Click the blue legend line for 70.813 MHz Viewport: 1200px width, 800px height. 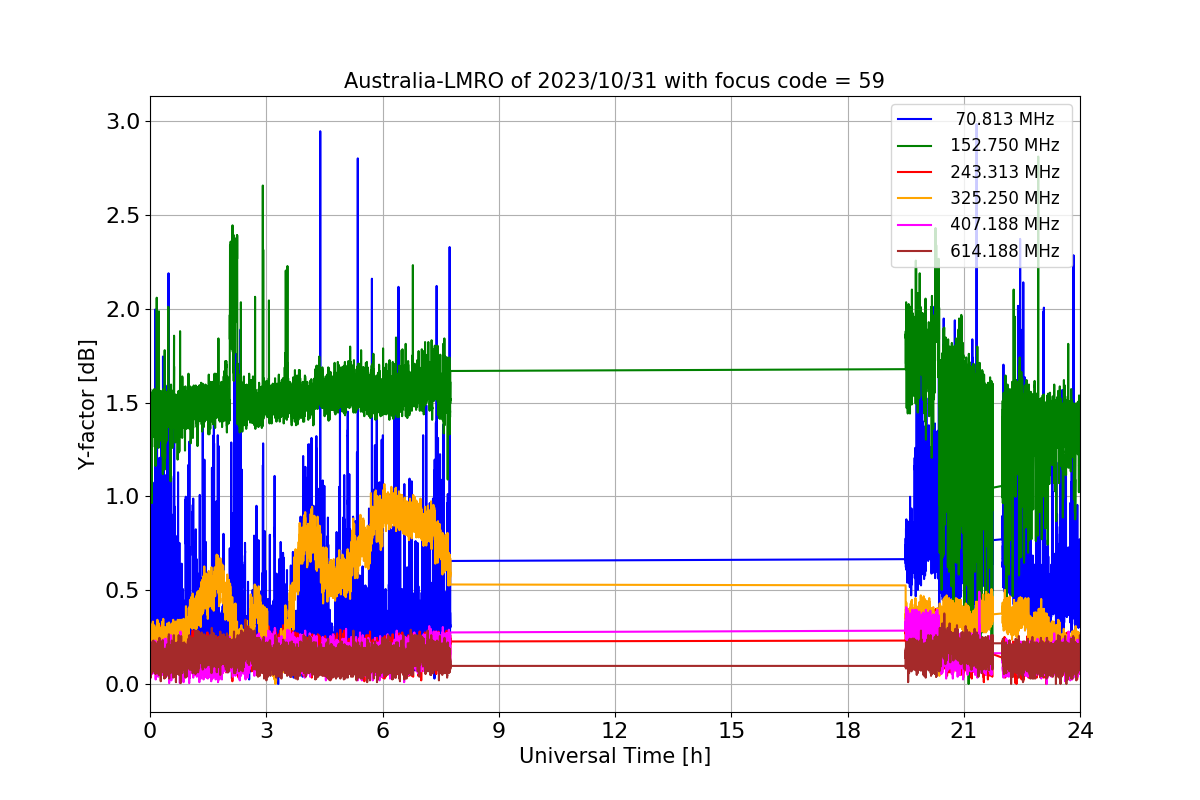click(915, 120)
